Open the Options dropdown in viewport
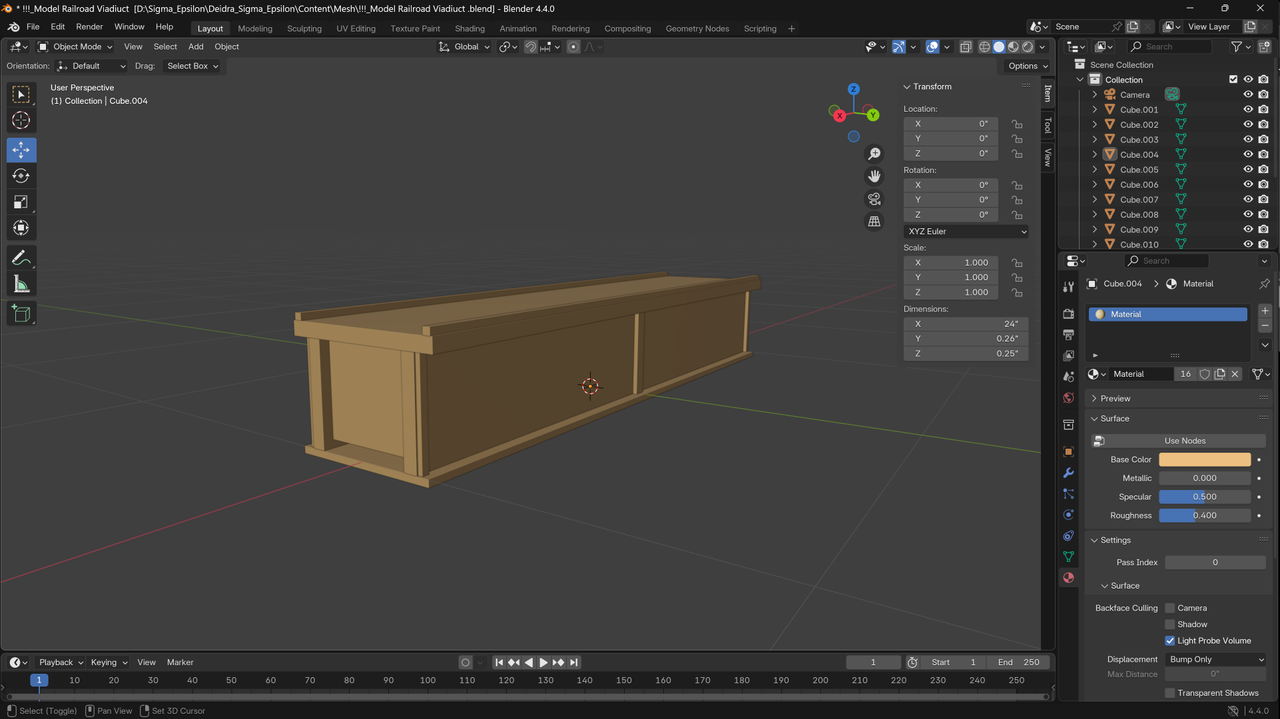 (x=1027, y=66)
